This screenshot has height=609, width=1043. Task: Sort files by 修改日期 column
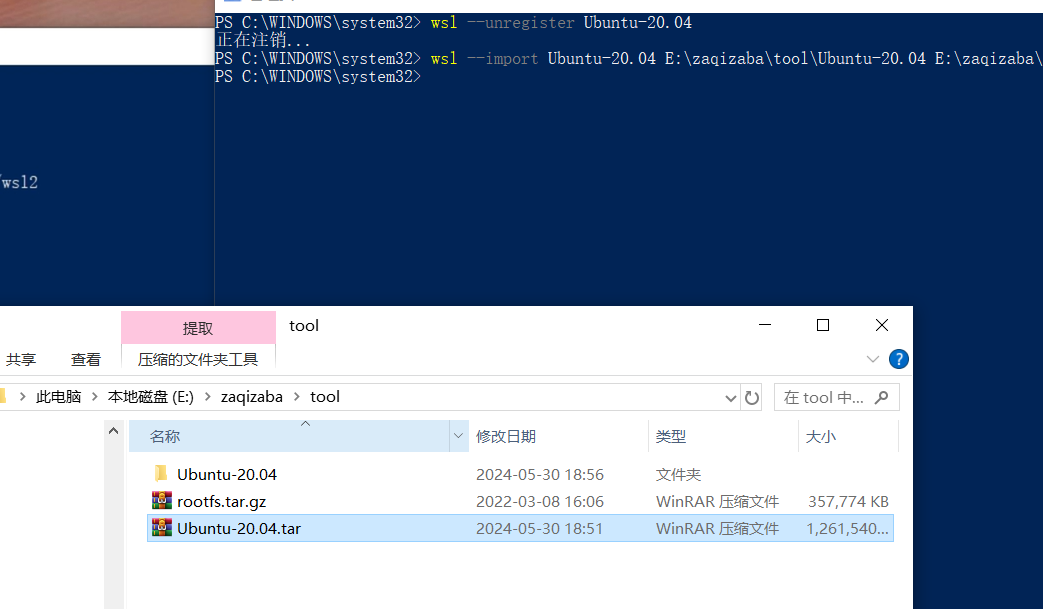tap(506, 436)
